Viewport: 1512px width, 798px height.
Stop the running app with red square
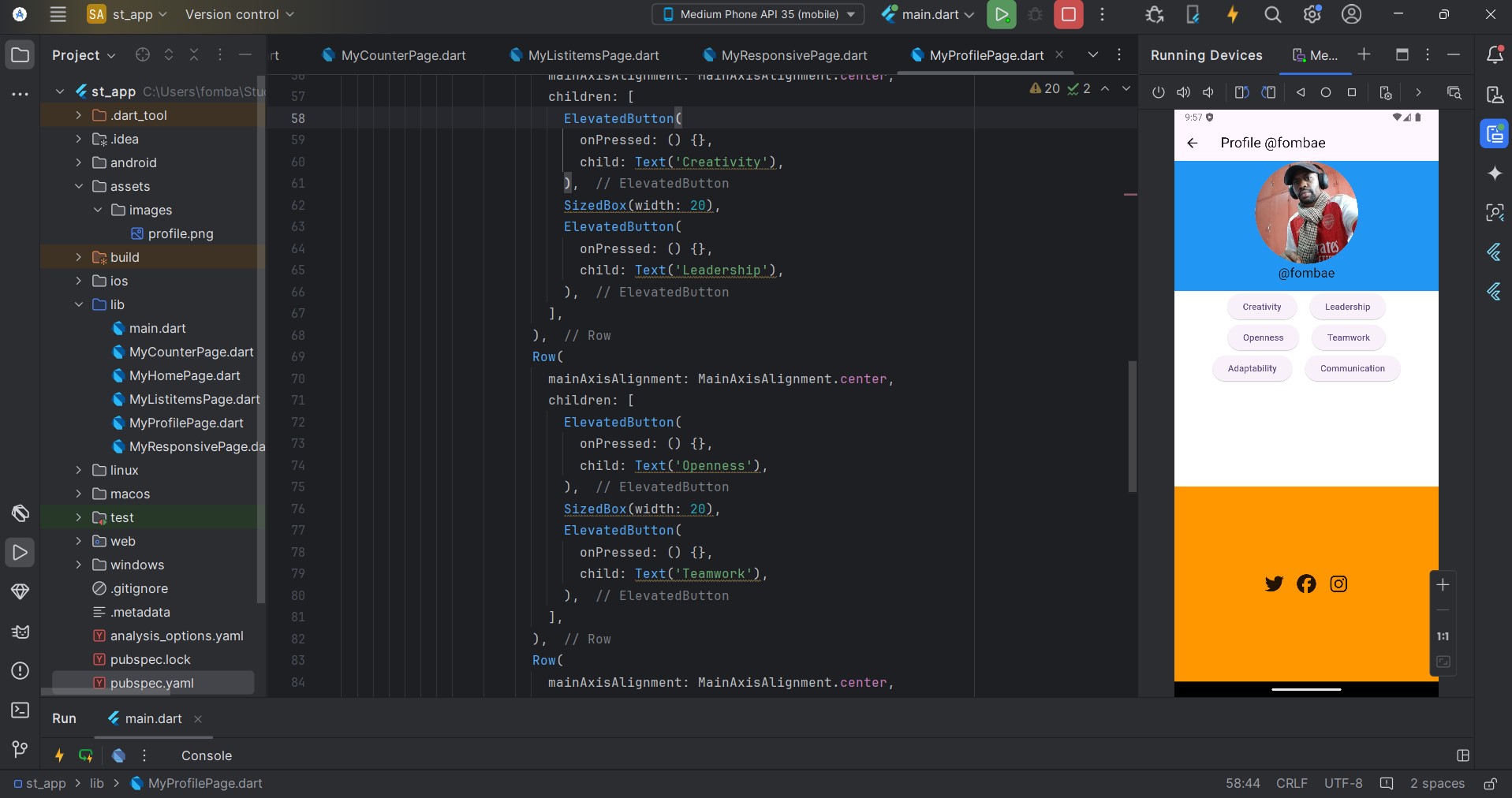click(x=1068, y=15)
